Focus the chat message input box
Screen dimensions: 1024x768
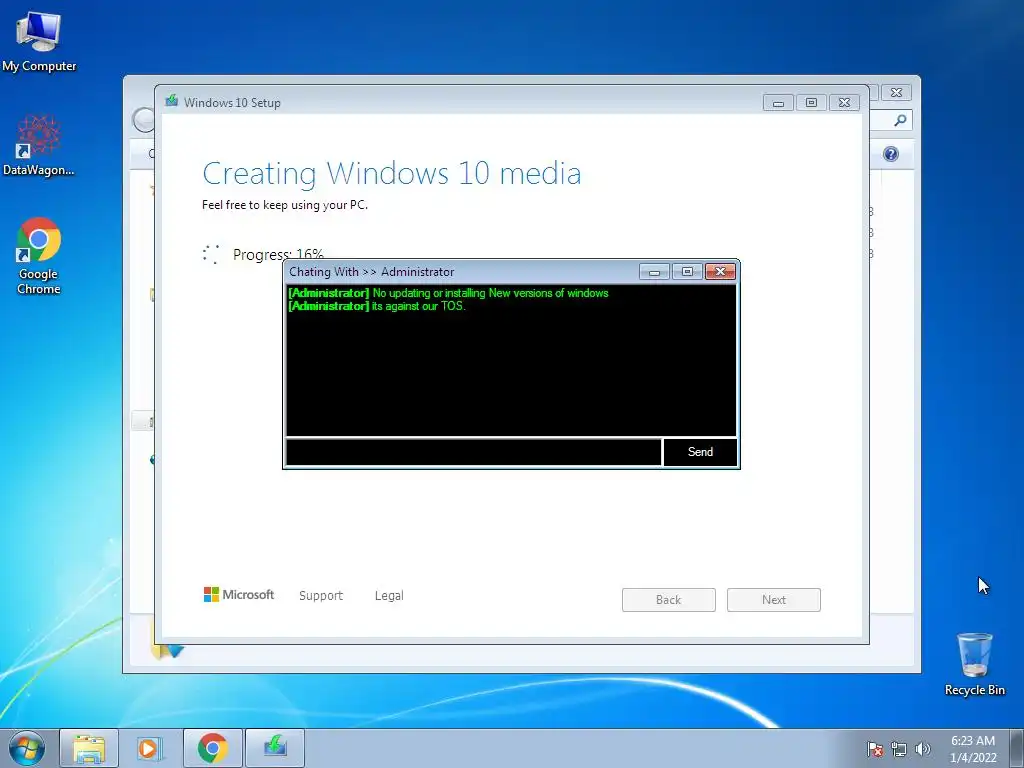point(473,452)
